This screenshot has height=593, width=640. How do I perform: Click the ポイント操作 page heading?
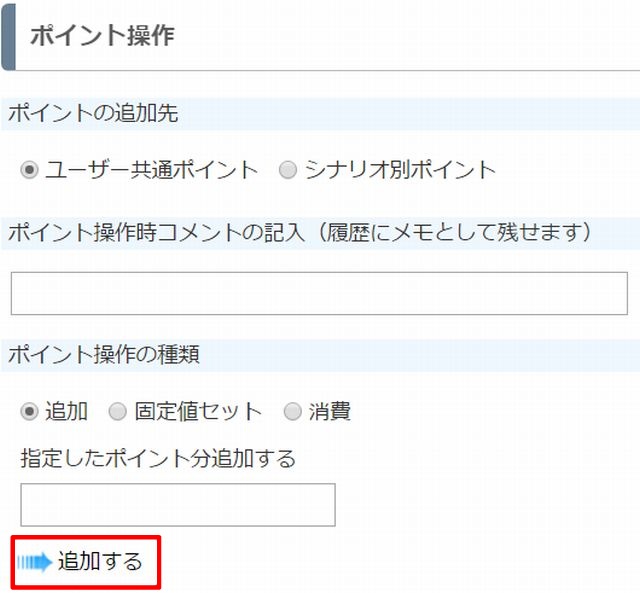(102, 35)
